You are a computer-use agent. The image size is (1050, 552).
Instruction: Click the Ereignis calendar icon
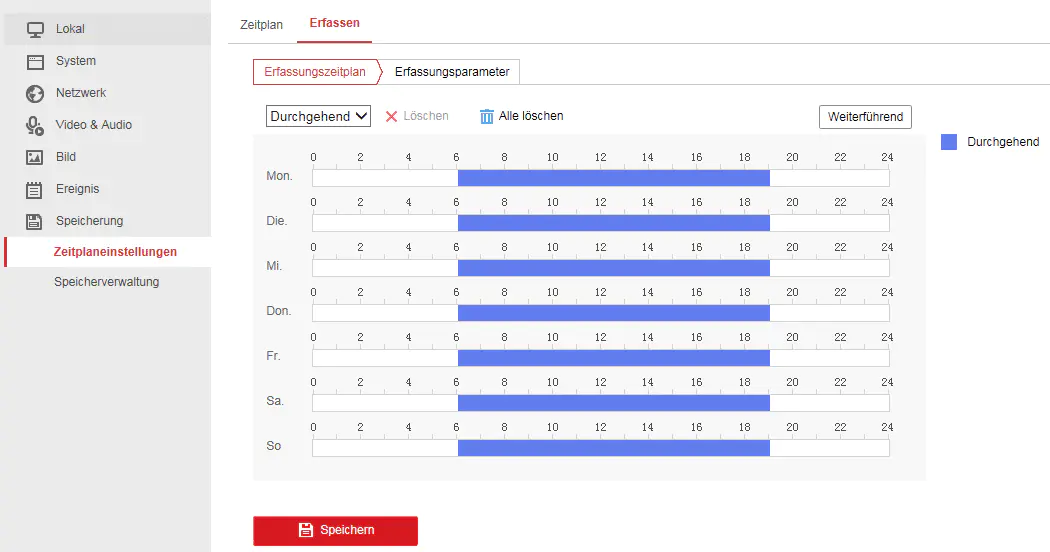pyautogui.click(x=35, y=189)
